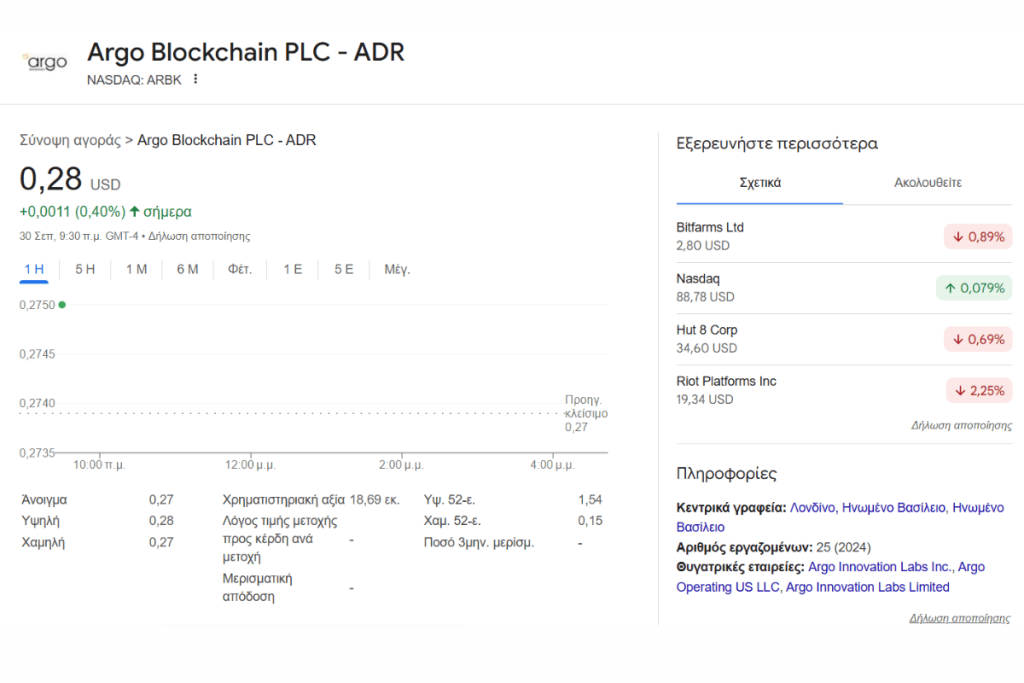This screenshot has height=683, width=1024.
Task: Click the Υψ. 52-ε. value 1,54
Action: click(x=590, y=500)
